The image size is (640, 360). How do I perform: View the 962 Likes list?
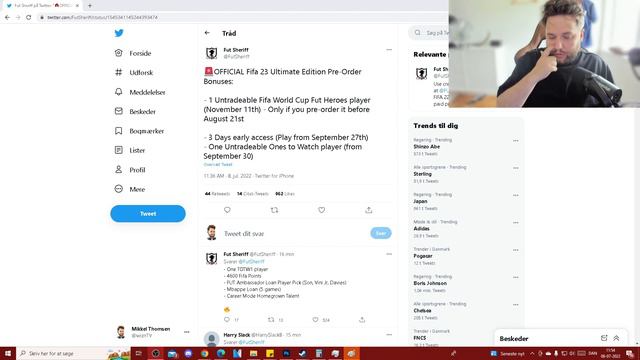tap(285, 194)
